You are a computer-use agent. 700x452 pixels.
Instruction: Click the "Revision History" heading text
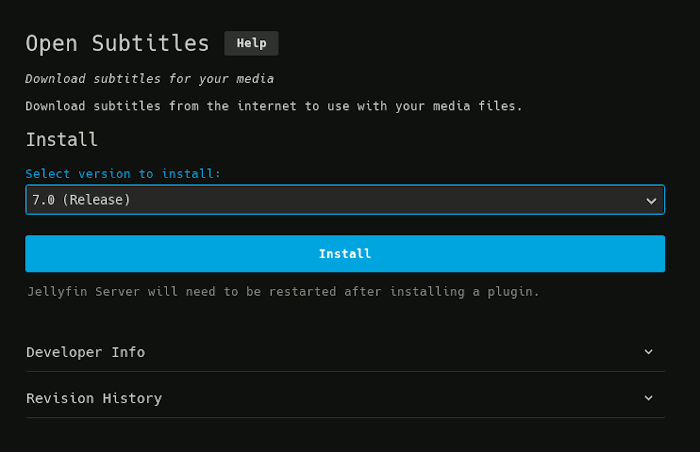[94, 398]
